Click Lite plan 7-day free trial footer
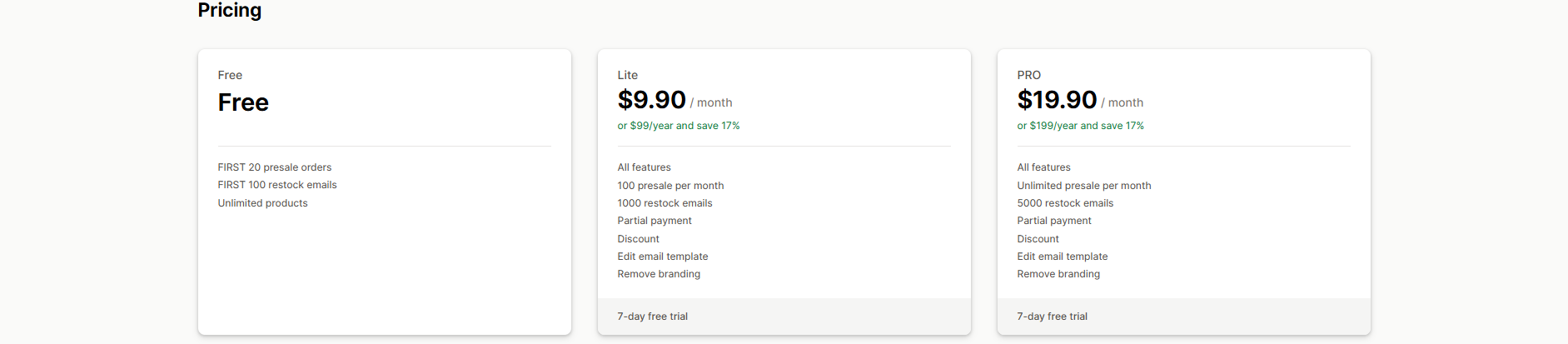This screenshot has height=344, width=1568. (652, 317)
